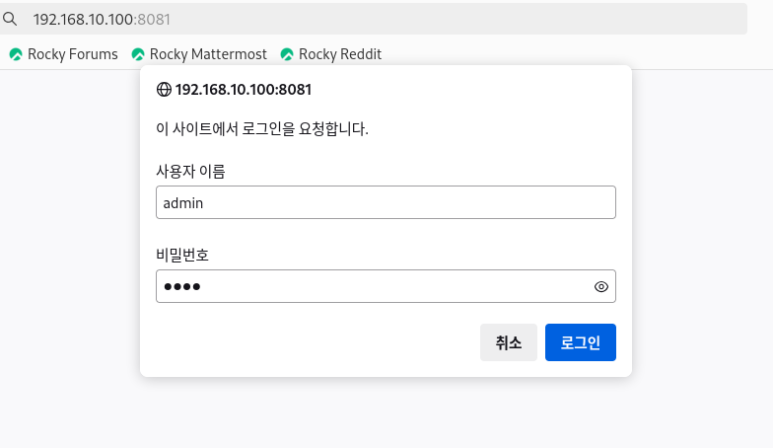This screenshot has height=448, width=773.
Task: Click the address bar showing 192.168.10.100:8081
Action: [373, 19]
